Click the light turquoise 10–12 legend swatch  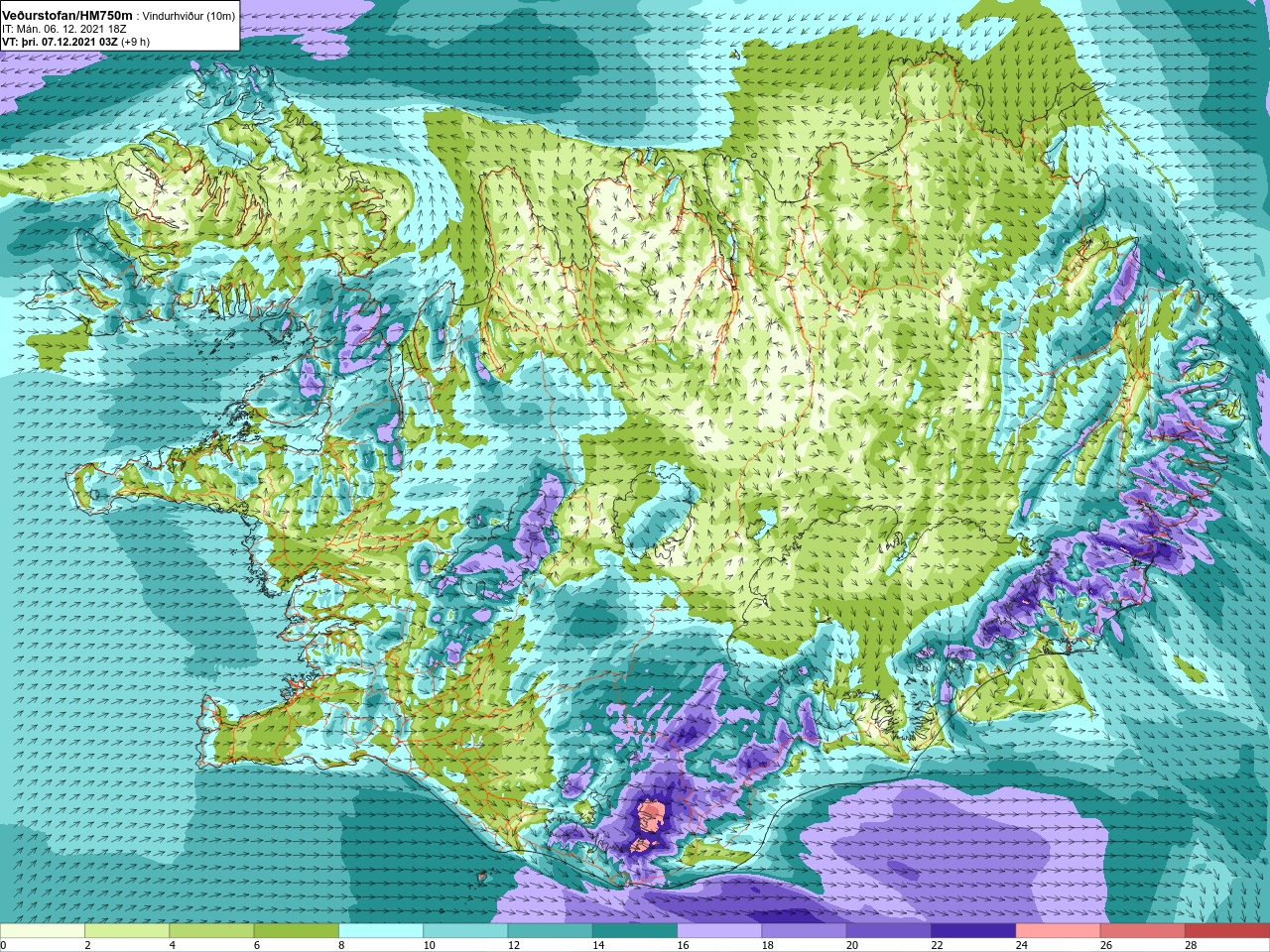(465, 930)
